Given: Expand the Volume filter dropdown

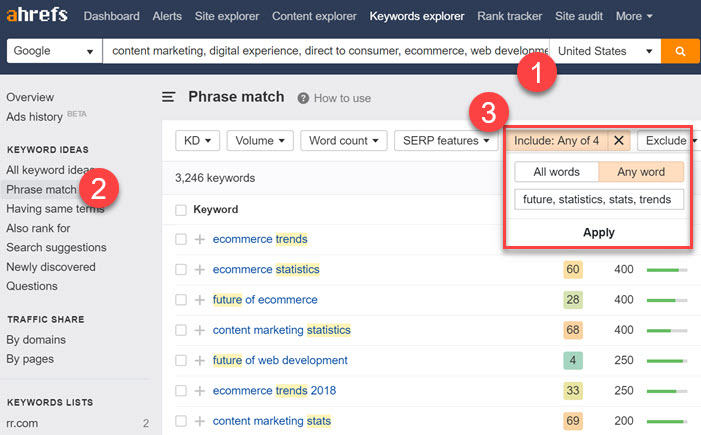Looking at the screenshot, I should coord(261,141).
